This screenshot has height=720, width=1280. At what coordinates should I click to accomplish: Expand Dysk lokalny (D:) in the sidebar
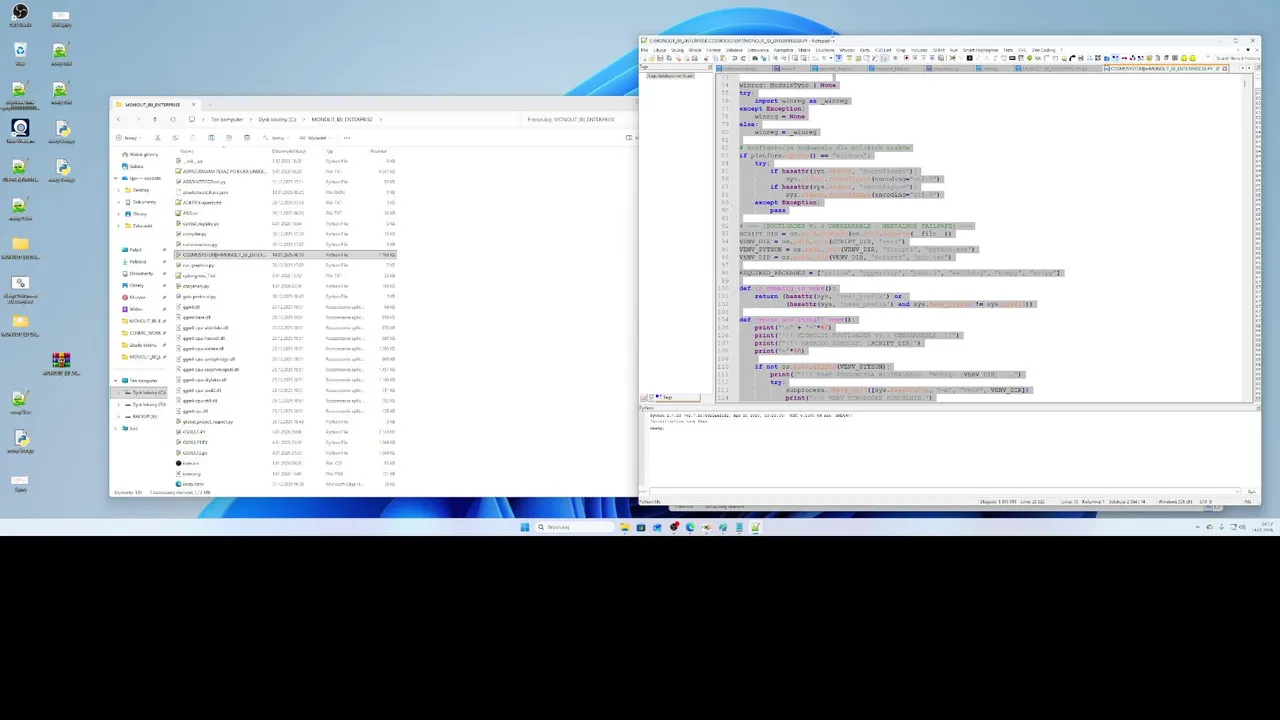pos(120,404)
